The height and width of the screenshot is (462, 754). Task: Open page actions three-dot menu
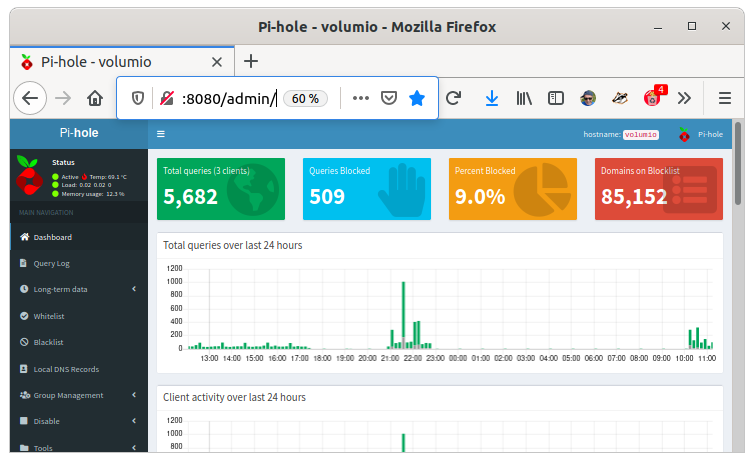point(361,98)
